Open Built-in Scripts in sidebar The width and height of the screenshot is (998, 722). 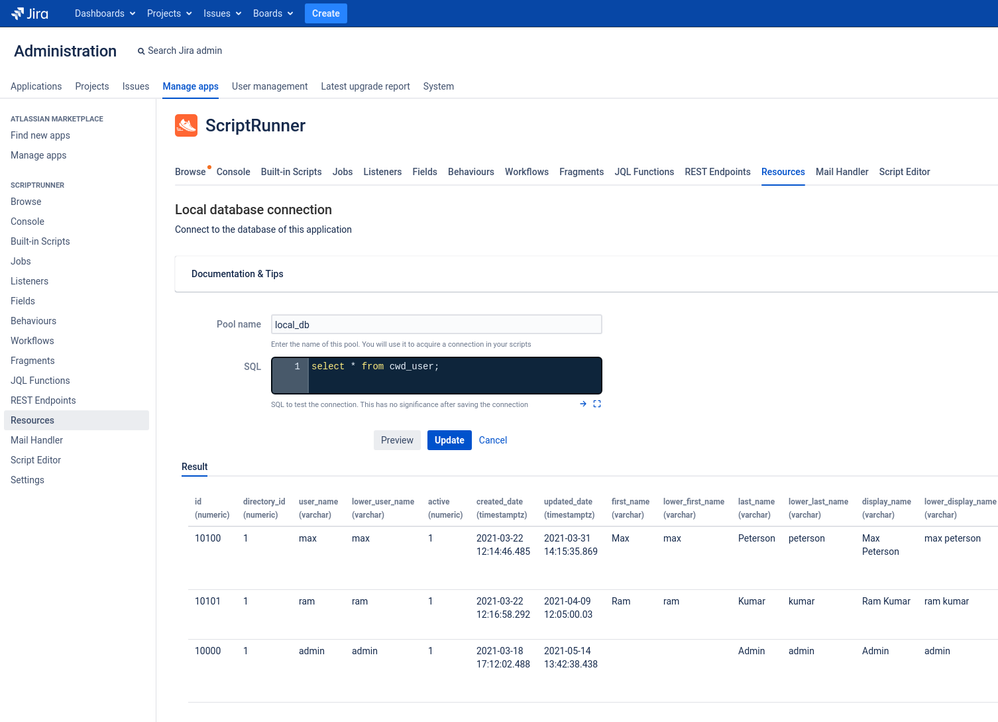[x=40, y=241]
